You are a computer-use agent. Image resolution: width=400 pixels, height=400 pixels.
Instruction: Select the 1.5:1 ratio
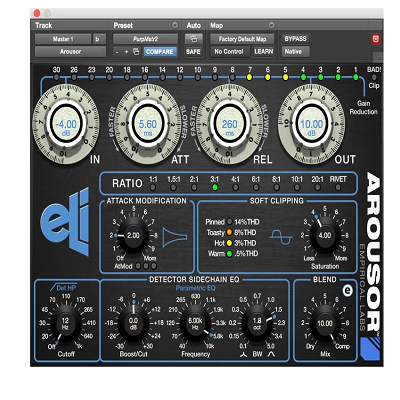pyautogui.click(x=173, y=188)
